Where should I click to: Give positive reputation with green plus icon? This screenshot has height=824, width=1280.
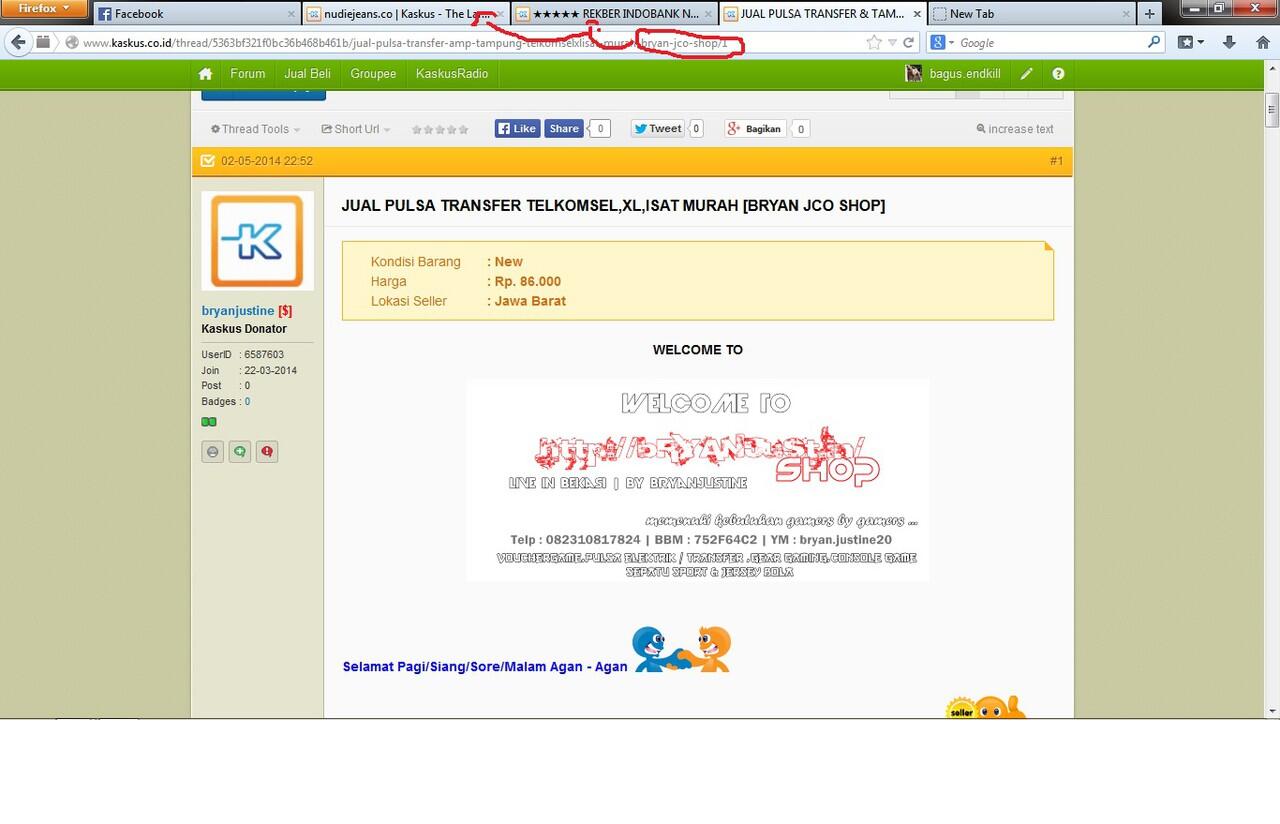[239, 452]
